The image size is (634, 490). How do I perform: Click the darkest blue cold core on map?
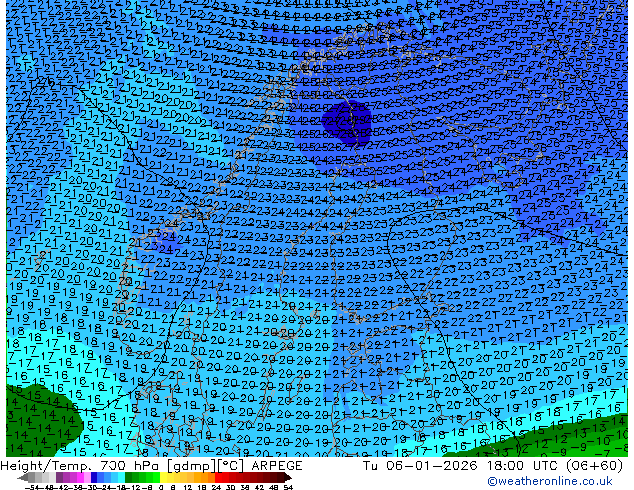[347, 122]
